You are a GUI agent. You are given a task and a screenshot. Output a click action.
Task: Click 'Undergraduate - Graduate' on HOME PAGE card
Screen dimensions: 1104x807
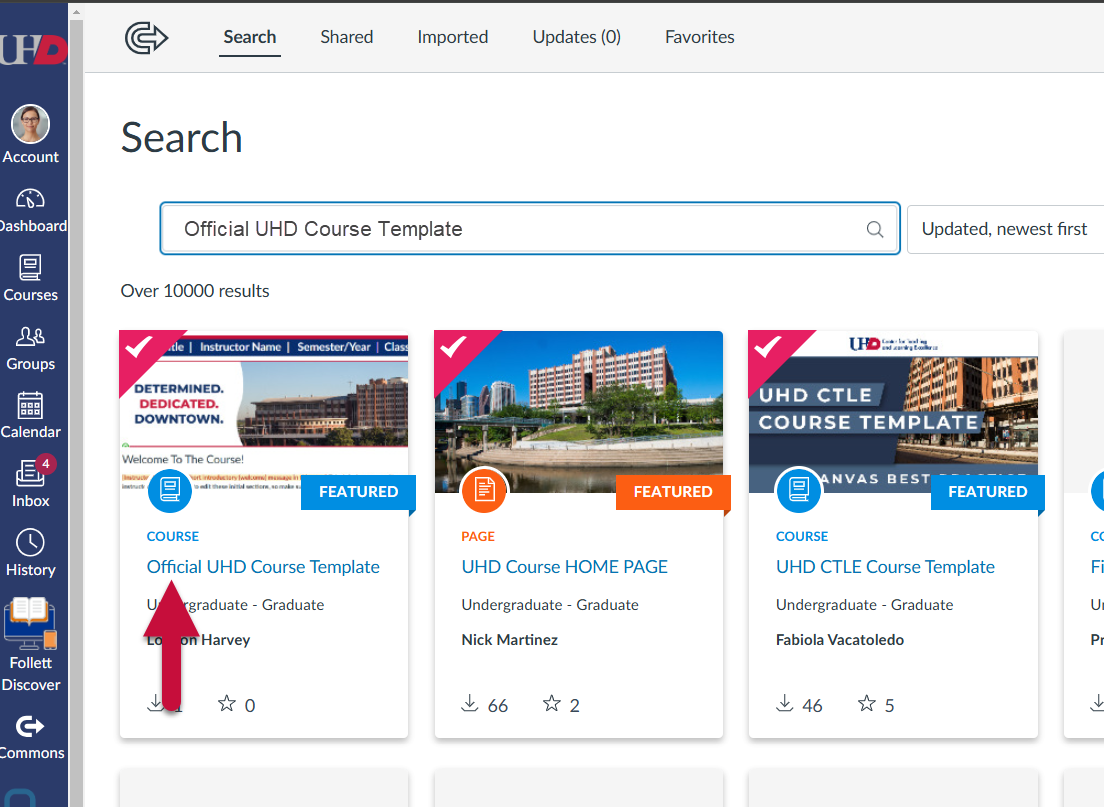(550, 605)
